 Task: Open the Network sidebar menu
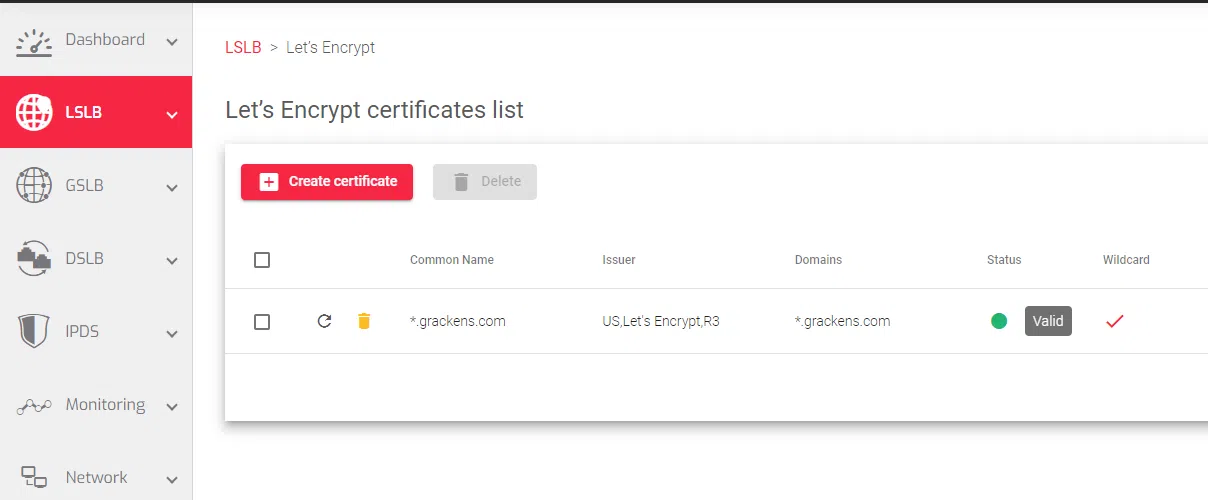[x=96, y=477]
